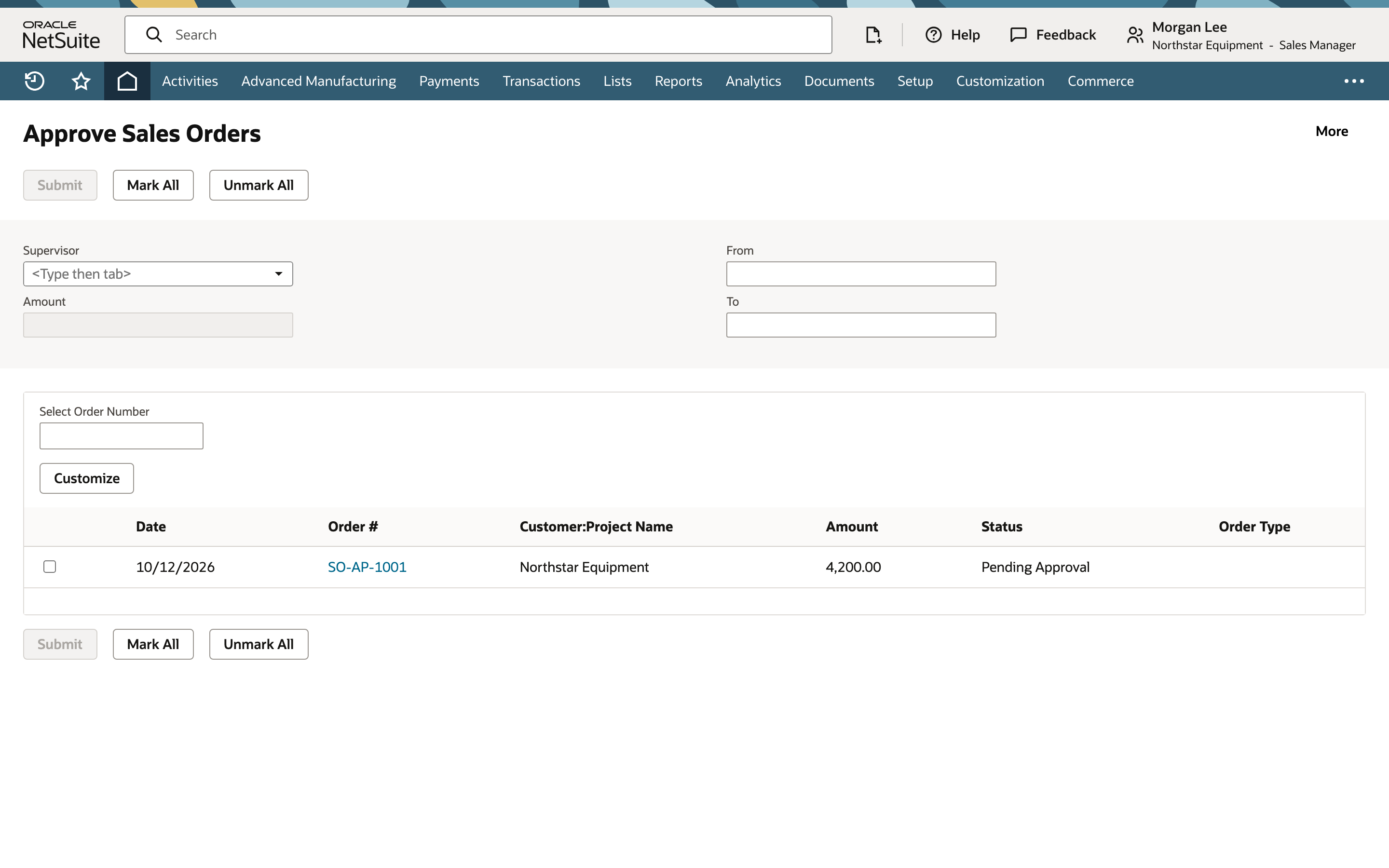
Task: Open the Commerce menu
Action: [x=1100, y=81]
